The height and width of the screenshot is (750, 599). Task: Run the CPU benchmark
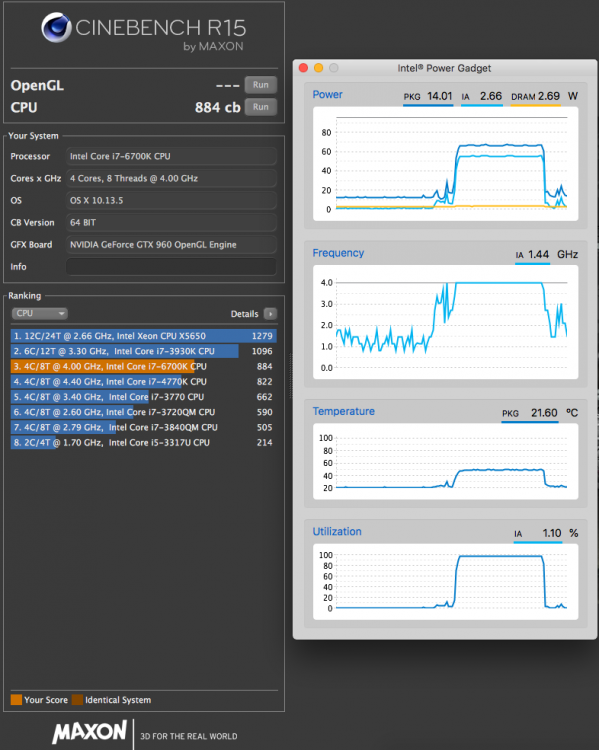pos(260,107)
